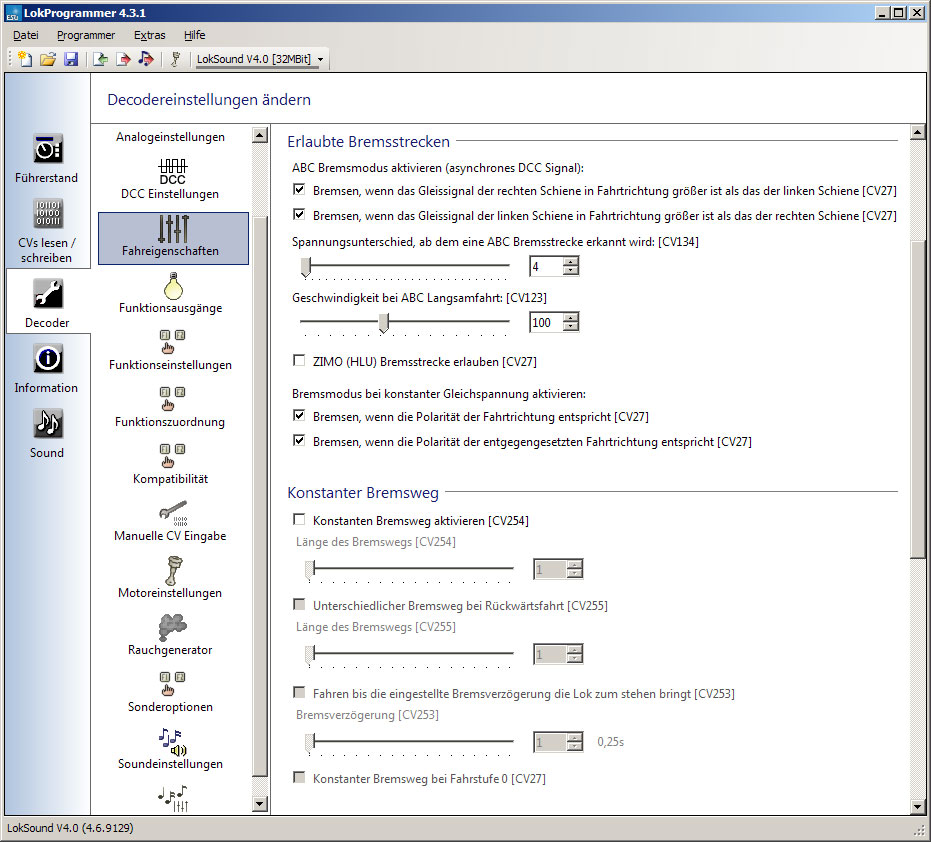
Task: Click the CV134 value field showing 4
Action: pos(546,267)
